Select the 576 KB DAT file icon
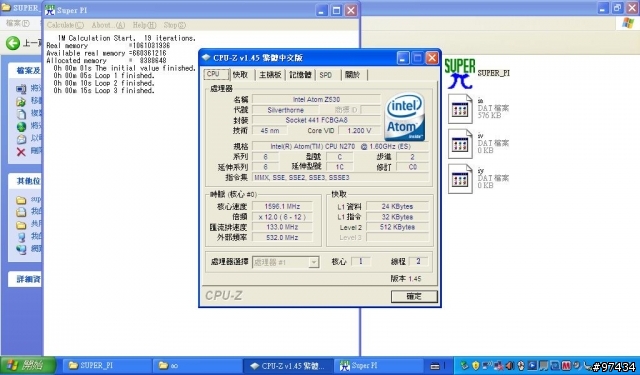 click(x=460, y=109)
